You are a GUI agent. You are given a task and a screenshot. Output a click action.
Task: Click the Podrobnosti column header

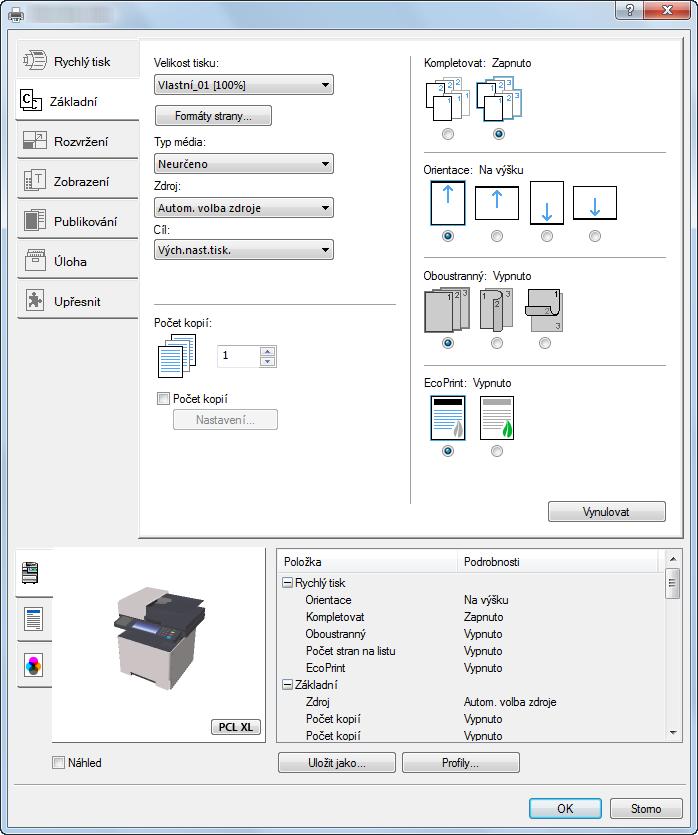tap(558, 562)
